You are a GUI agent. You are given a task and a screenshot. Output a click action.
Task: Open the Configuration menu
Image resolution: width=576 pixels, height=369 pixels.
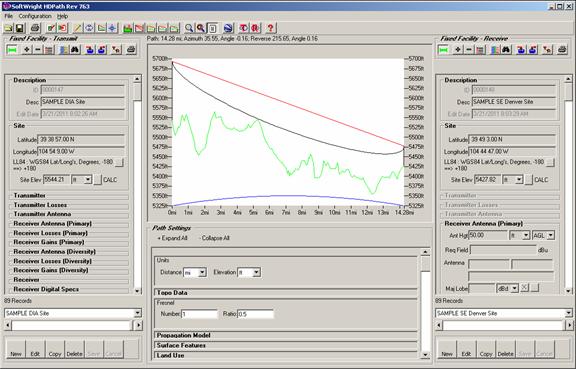click(35, 16)
